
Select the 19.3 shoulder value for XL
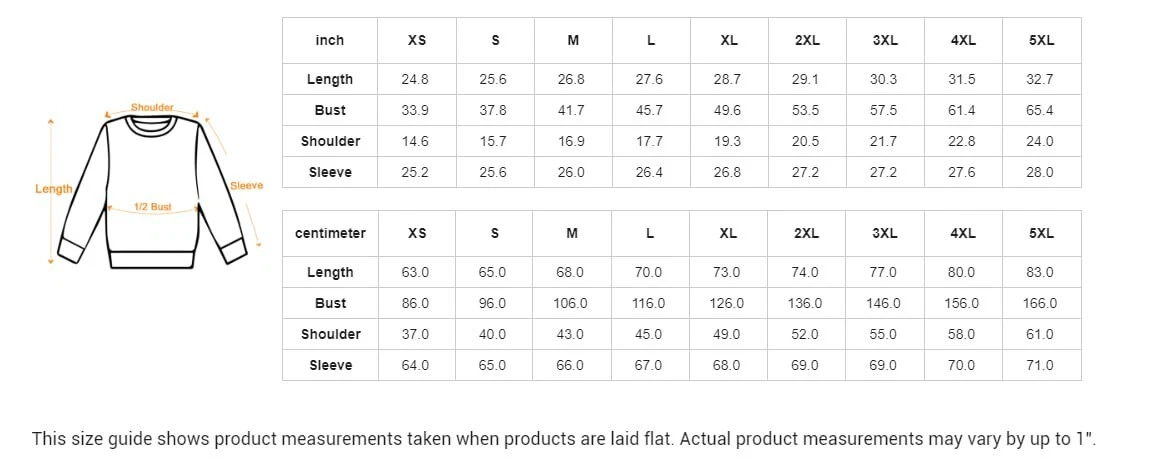click(728, 141)
